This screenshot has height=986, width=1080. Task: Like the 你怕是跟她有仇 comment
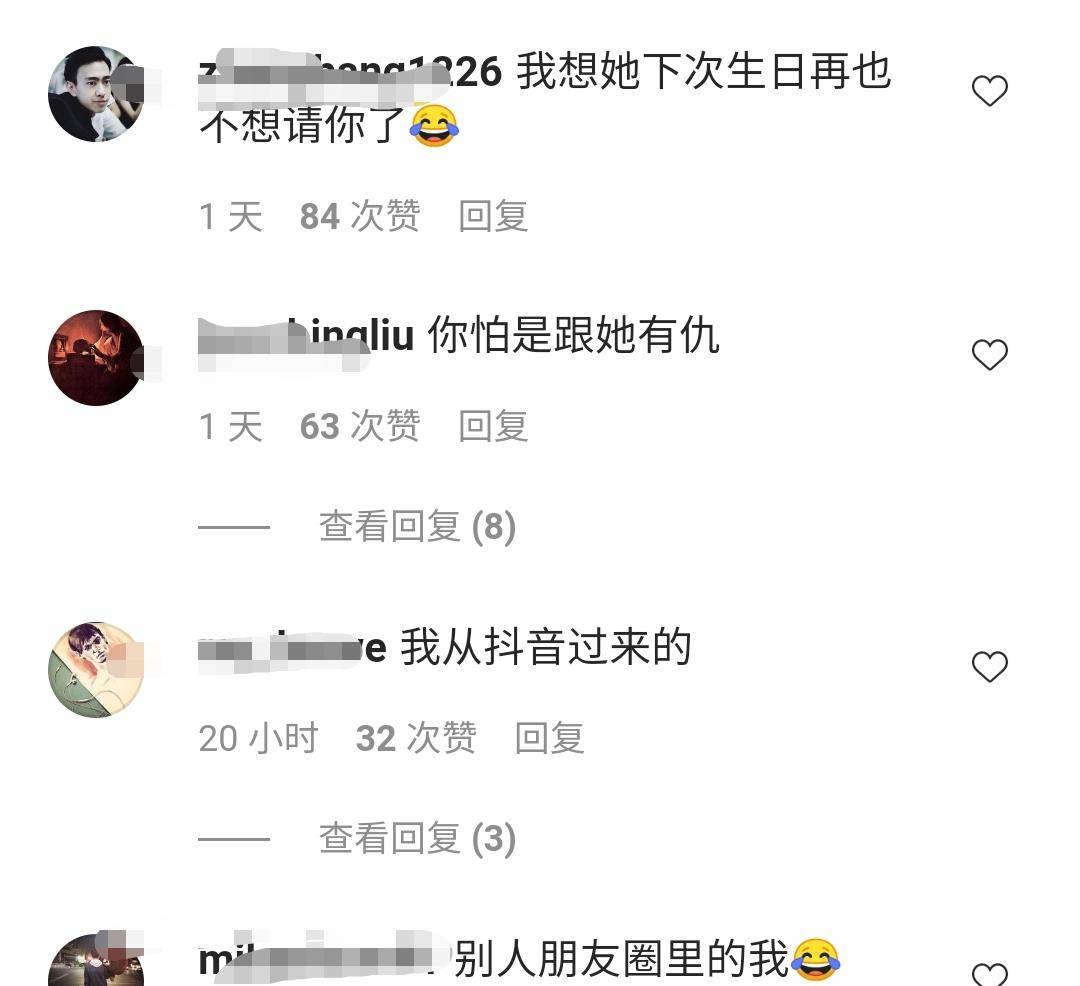pos(990,355)
